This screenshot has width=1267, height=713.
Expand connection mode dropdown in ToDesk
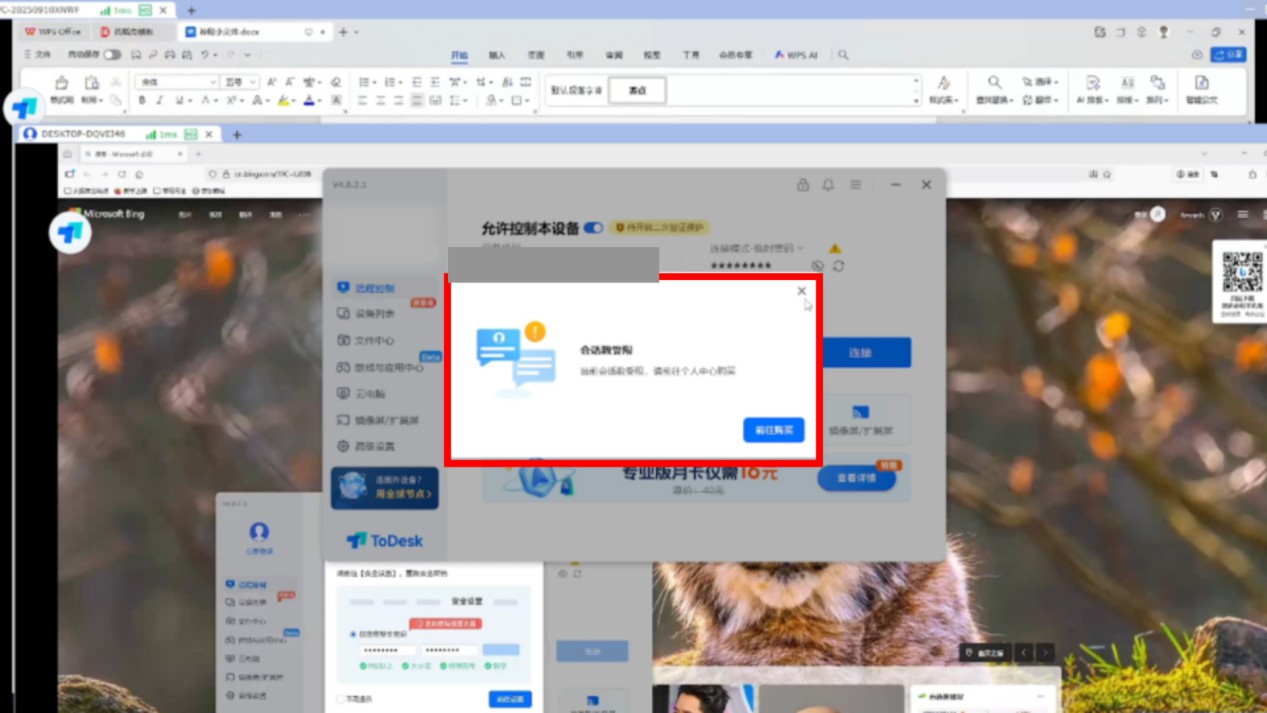click(x=800, y=248)
